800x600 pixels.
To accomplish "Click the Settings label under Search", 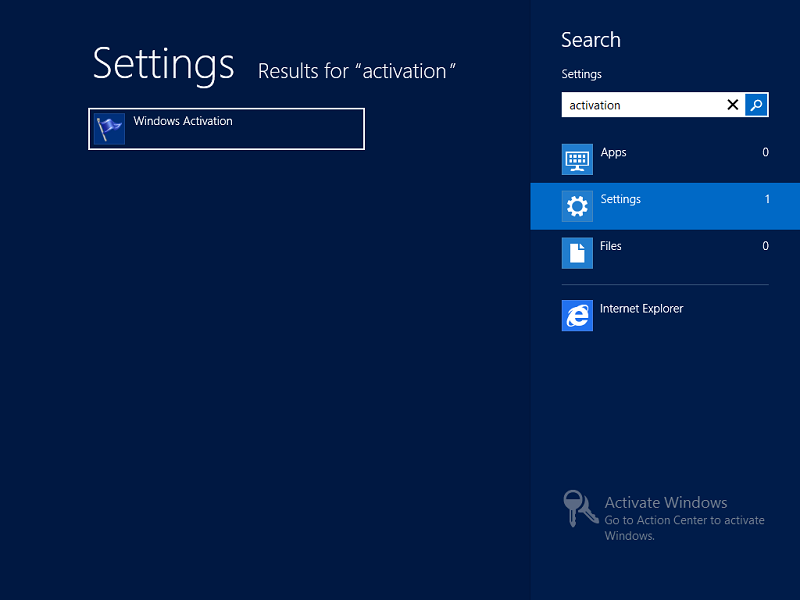I will [581, 74].
